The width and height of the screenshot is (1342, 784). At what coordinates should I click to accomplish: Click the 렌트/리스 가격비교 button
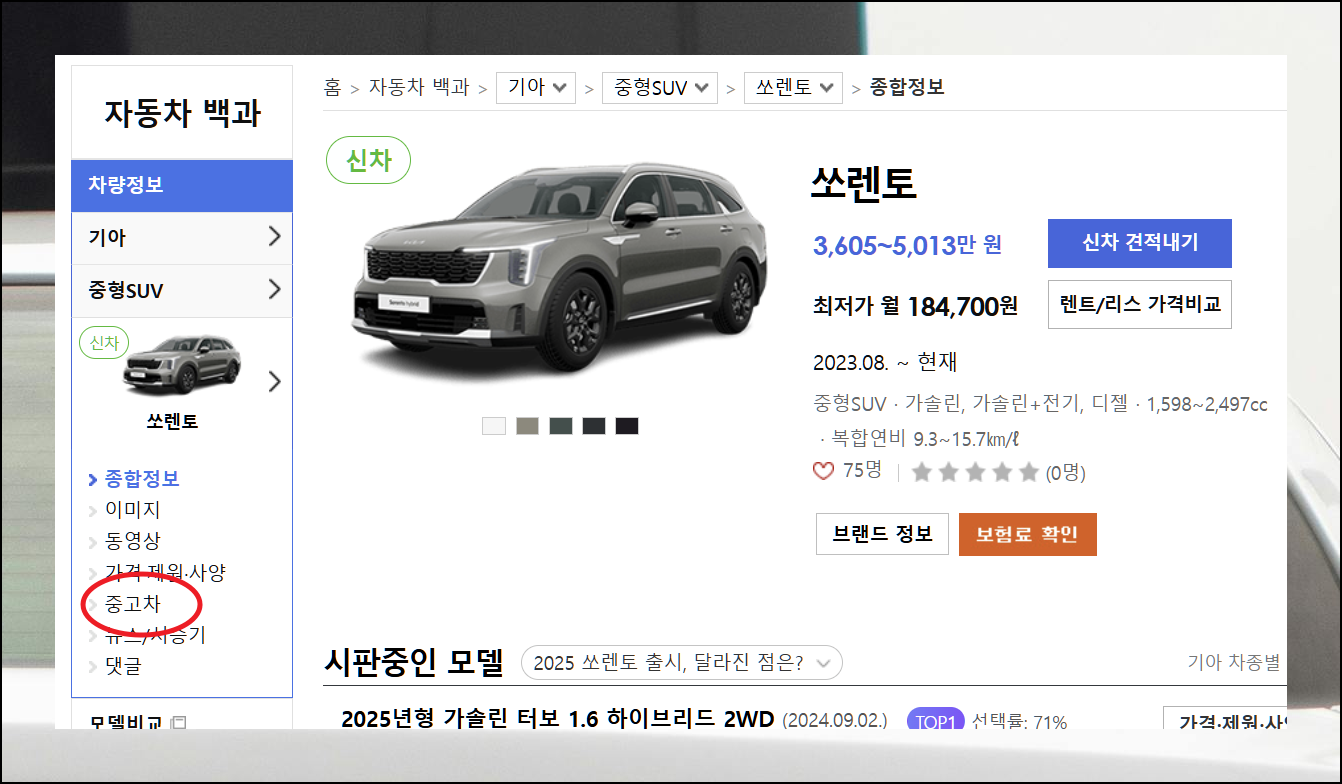point(1140,304)
